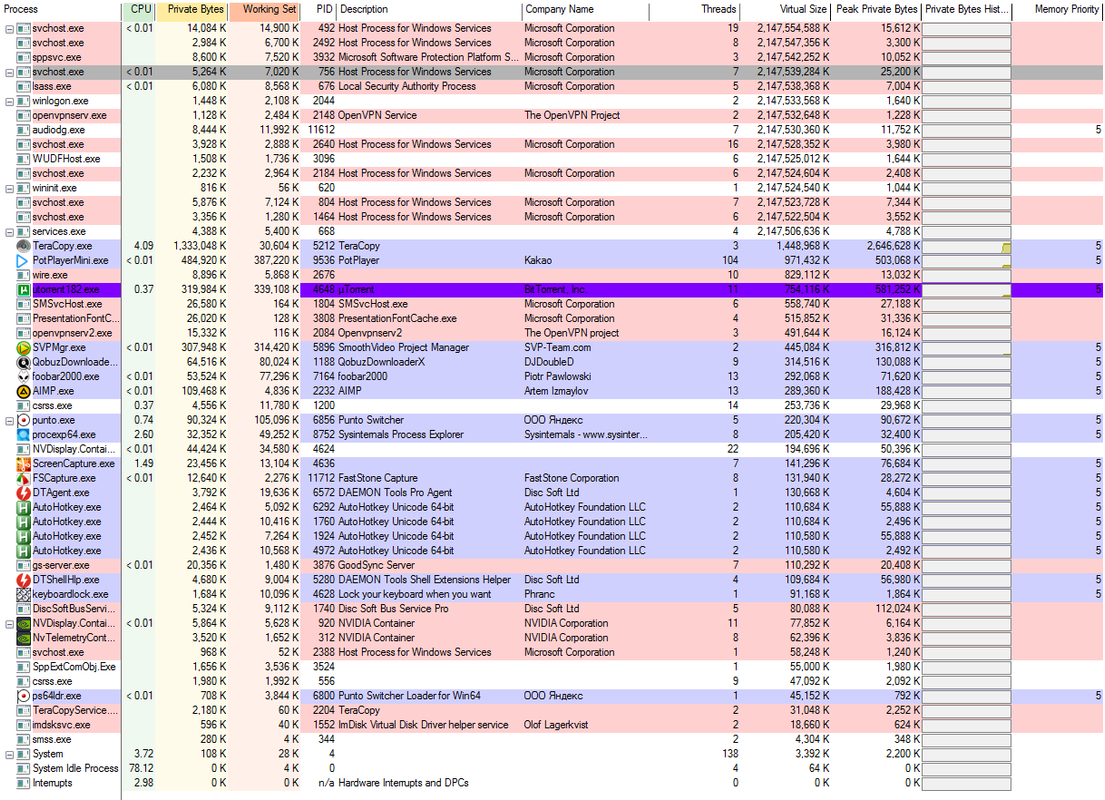The image size is (1105, 800).
Task: Click the procexp64.exe magnifier icon
Action: (x=23, y=435)
